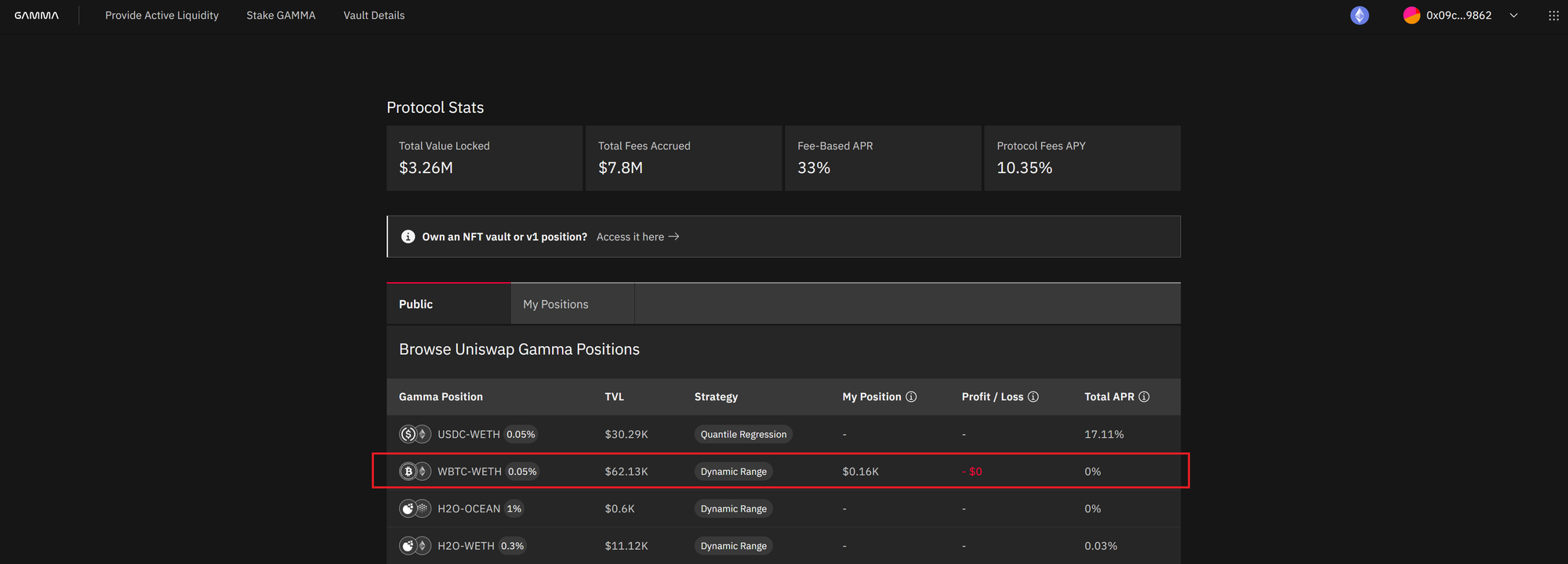Click the $11.12K TVL cell
The width and height of the screenshot is (1568, 564).
(626, 546)
